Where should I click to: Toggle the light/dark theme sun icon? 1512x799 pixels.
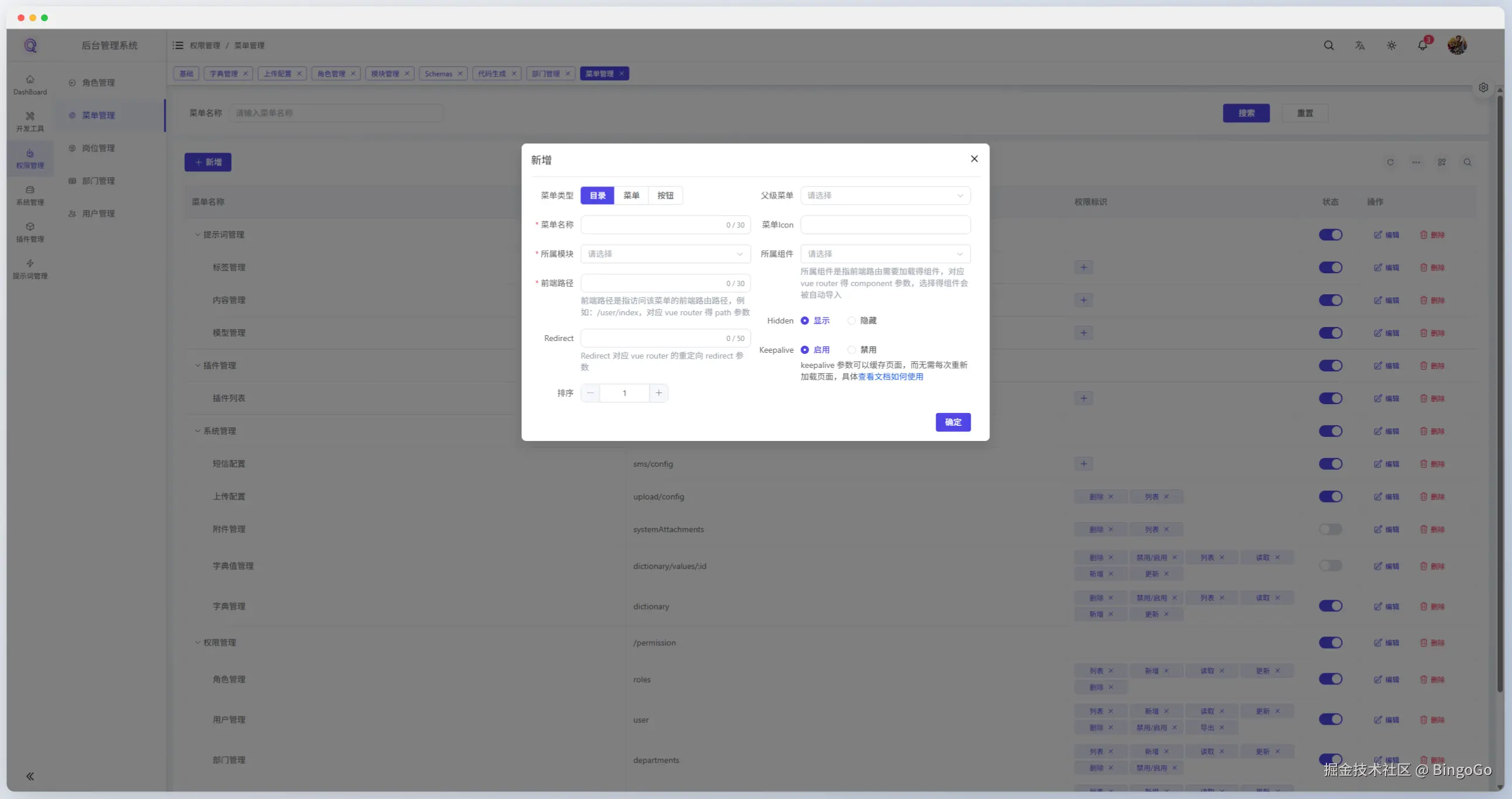[1391, 45]
